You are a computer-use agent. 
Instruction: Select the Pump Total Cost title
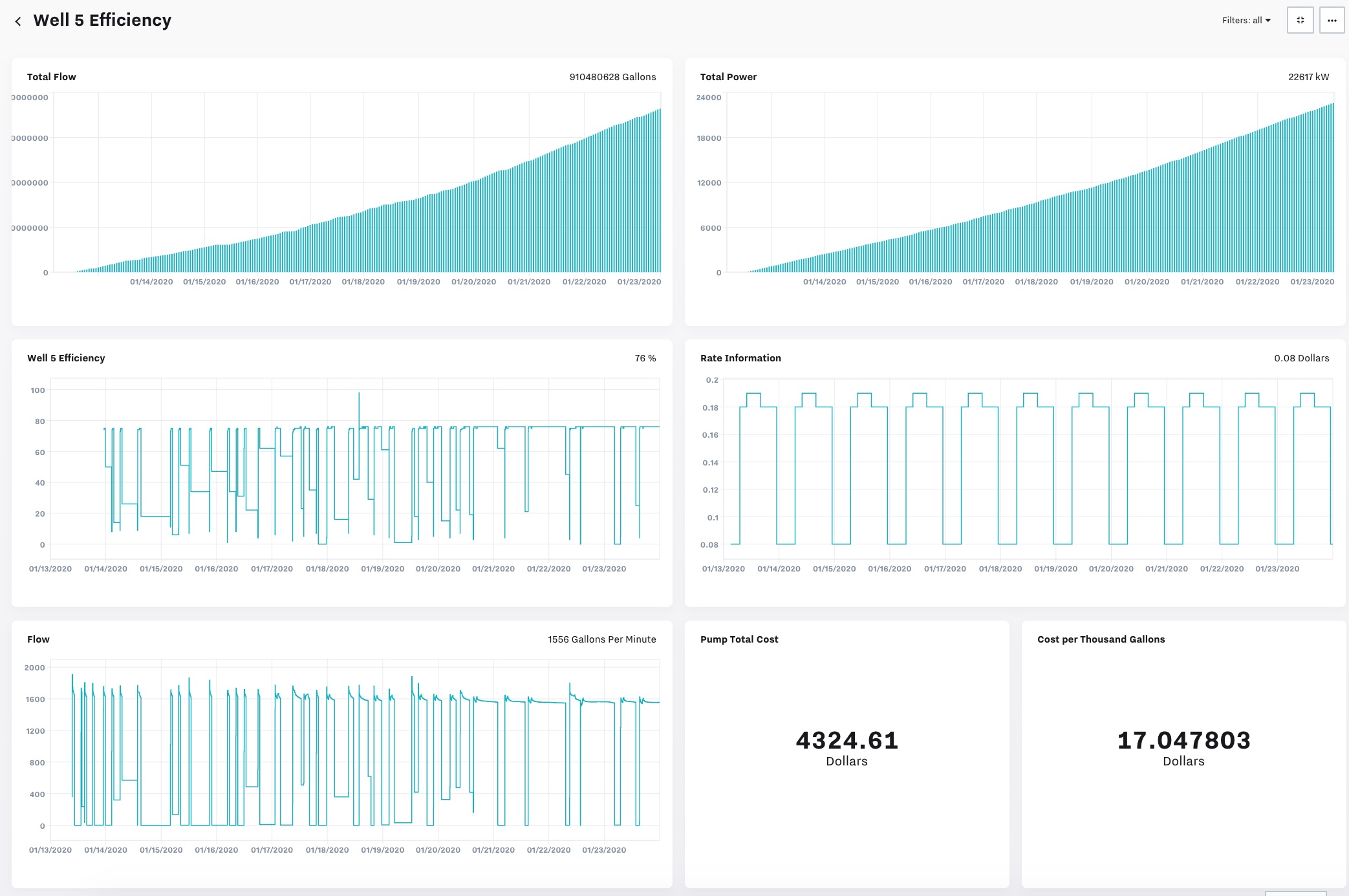click(739, 639)
